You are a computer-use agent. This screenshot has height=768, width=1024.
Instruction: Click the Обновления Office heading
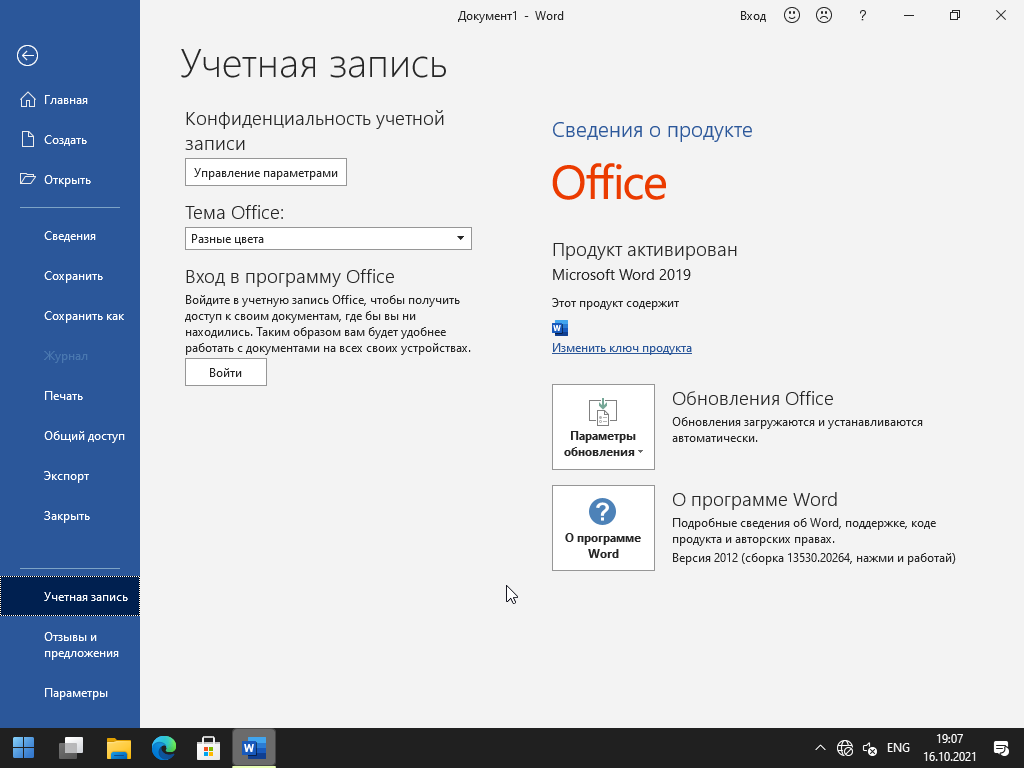pos(752,398)
